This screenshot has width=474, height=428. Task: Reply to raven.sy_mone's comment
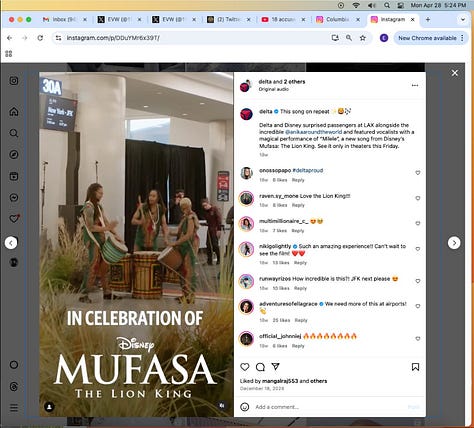298,205
